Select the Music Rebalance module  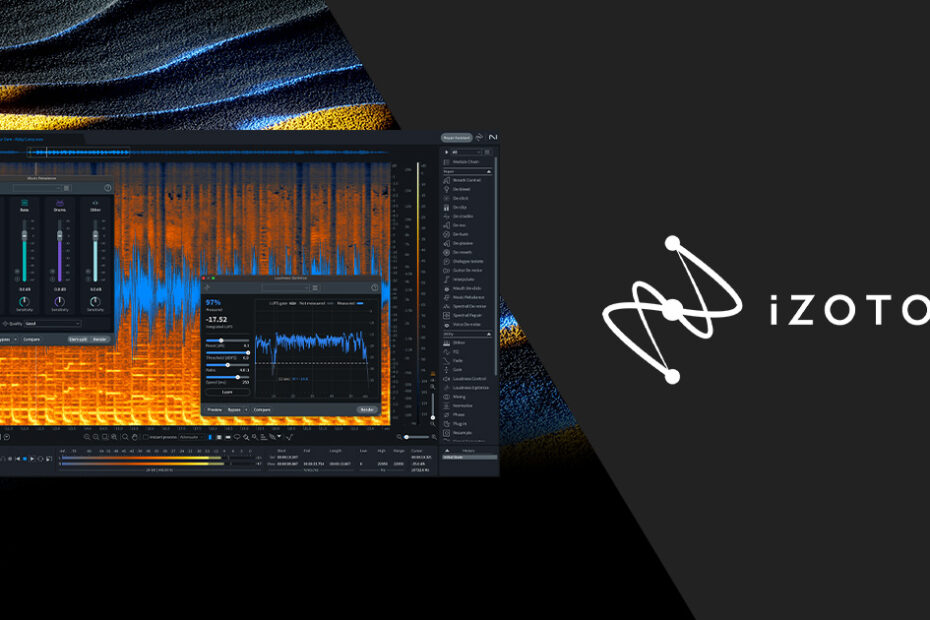point(468,297)
